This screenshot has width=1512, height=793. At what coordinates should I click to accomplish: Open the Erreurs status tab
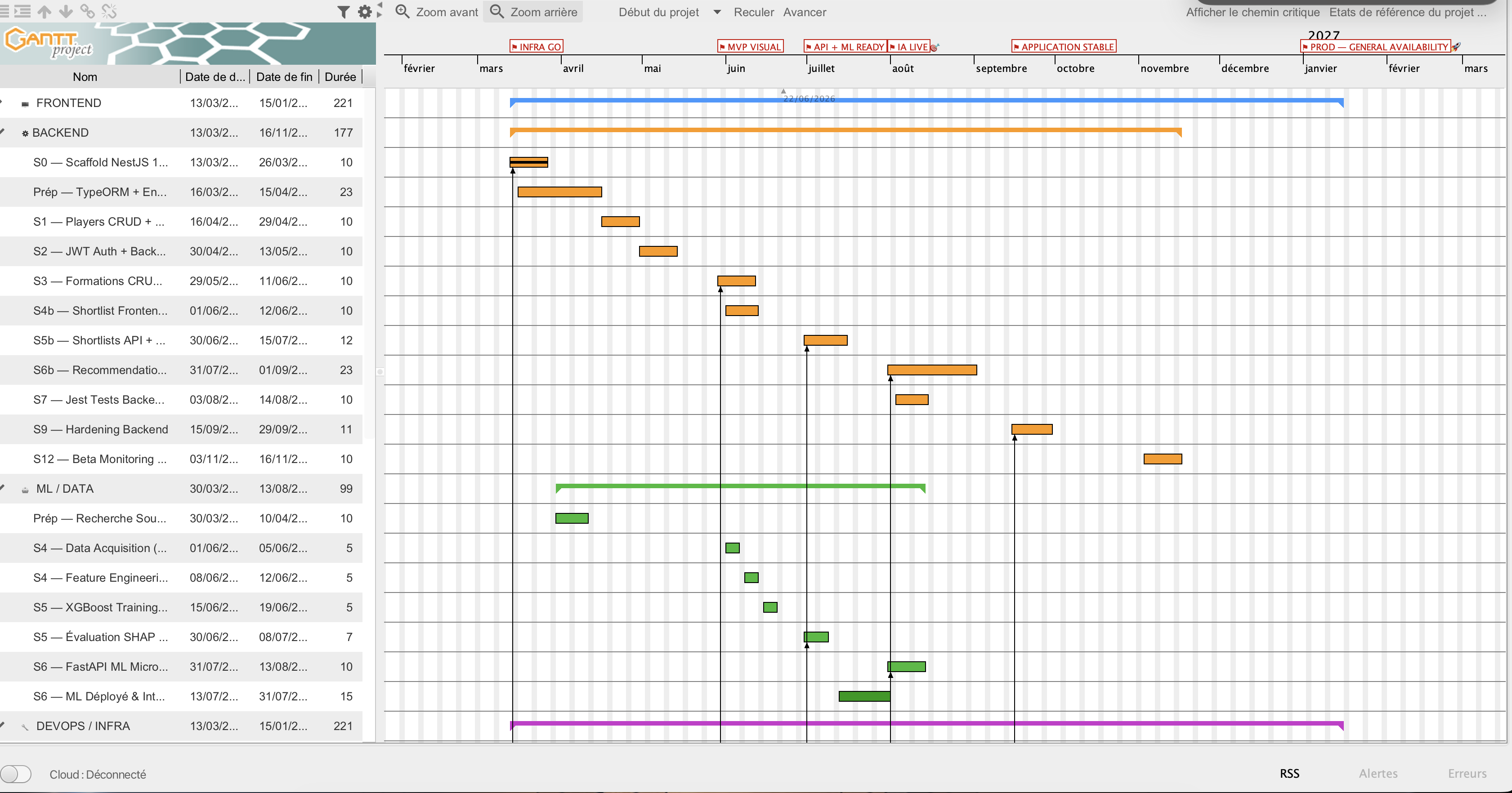[1467, 773]
